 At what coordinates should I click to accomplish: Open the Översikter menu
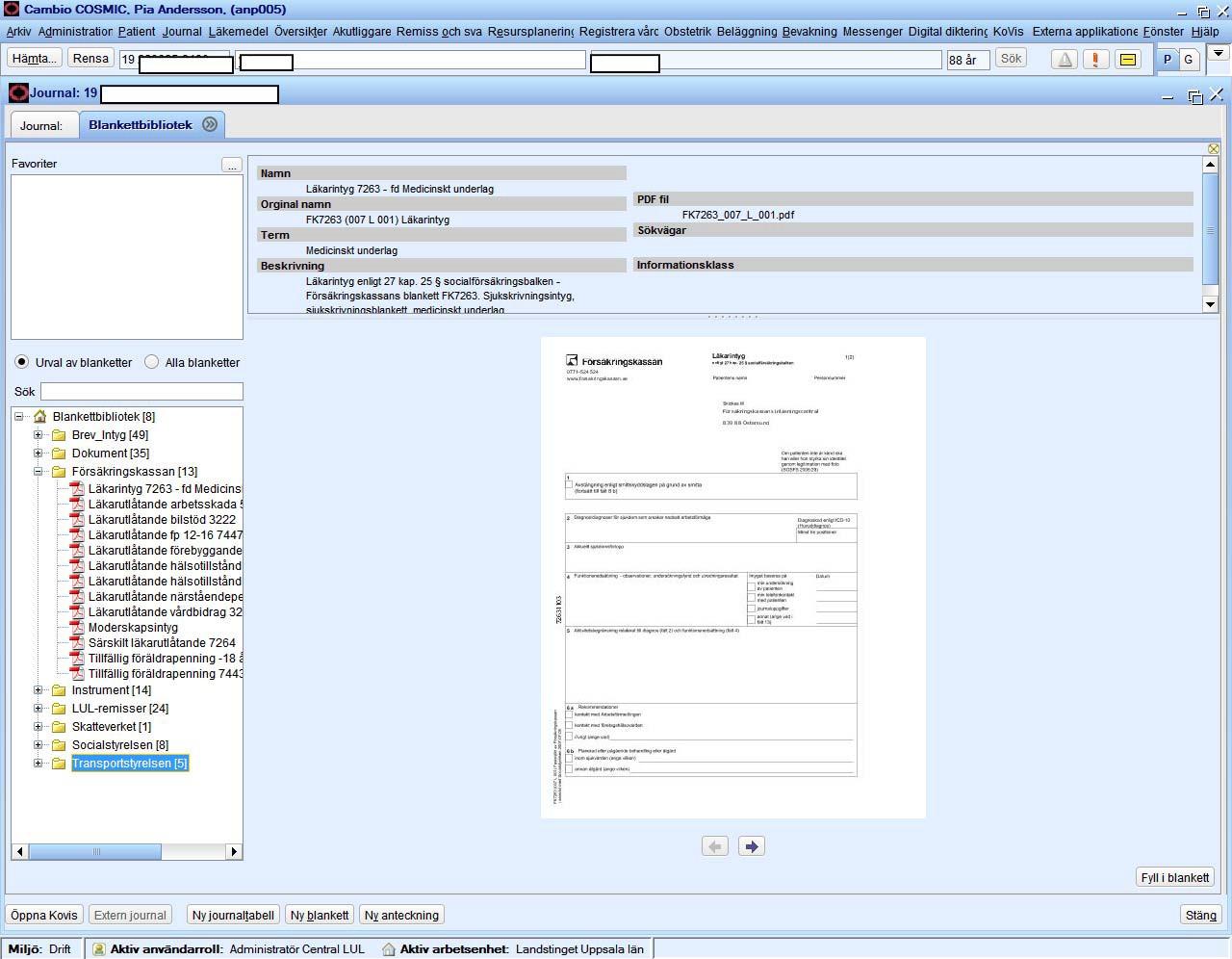point(300,32)
